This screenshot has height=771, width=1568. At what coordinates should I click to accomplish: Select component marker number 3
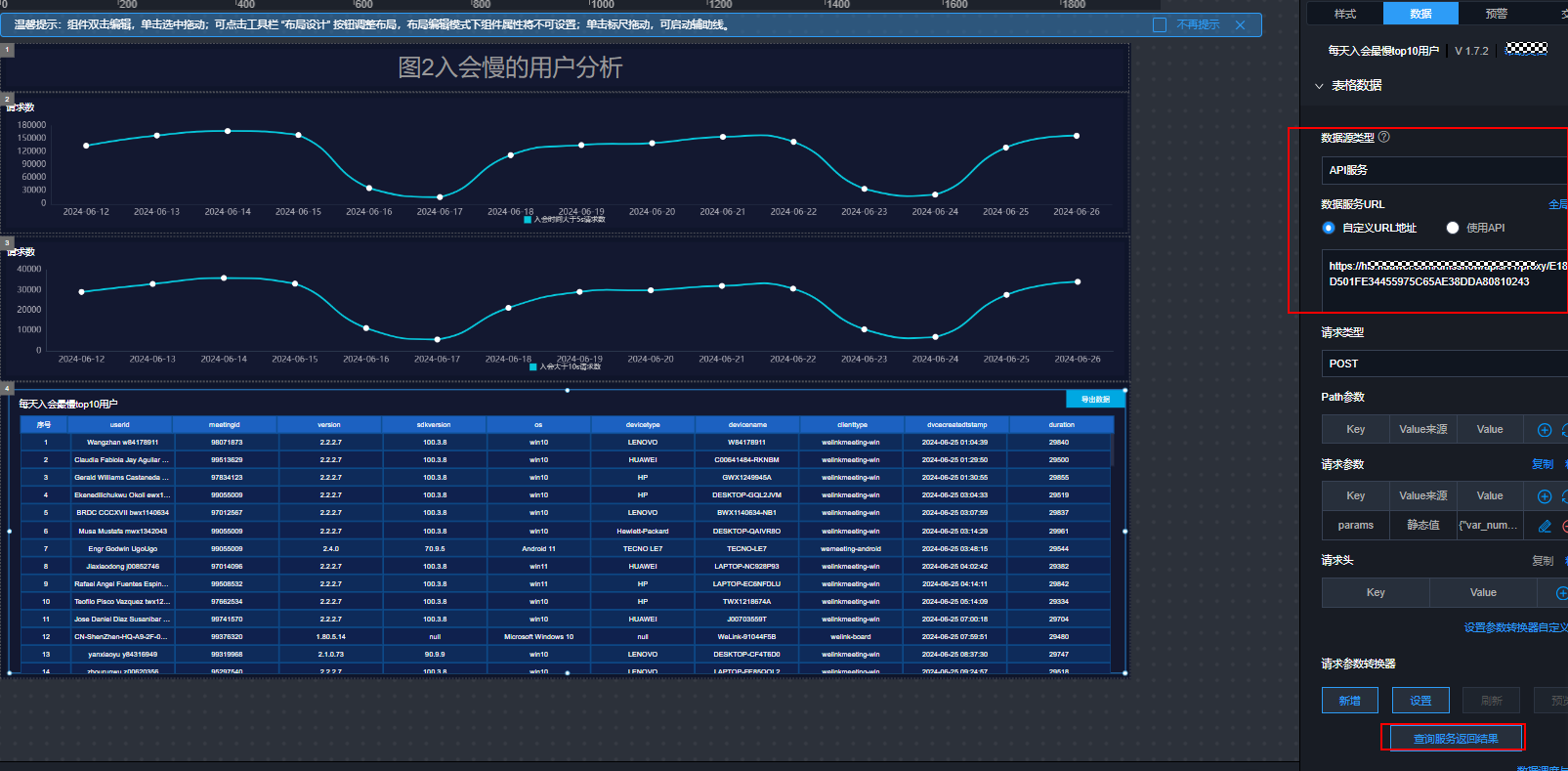click(x=7, y=243)
